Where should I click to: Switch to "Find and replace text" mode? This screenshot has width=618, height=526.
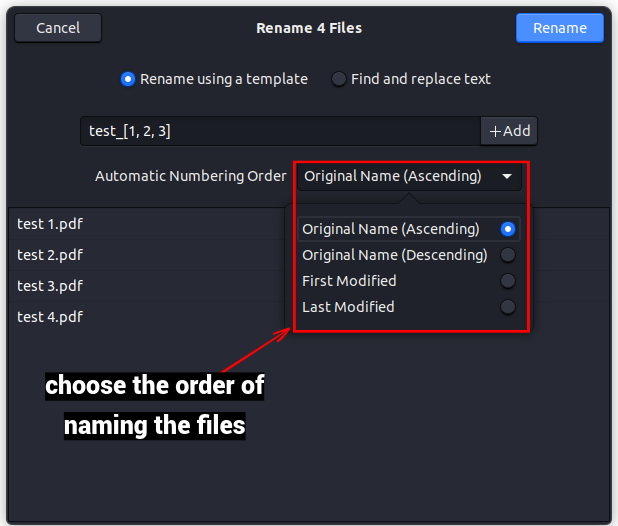[339, 79]
